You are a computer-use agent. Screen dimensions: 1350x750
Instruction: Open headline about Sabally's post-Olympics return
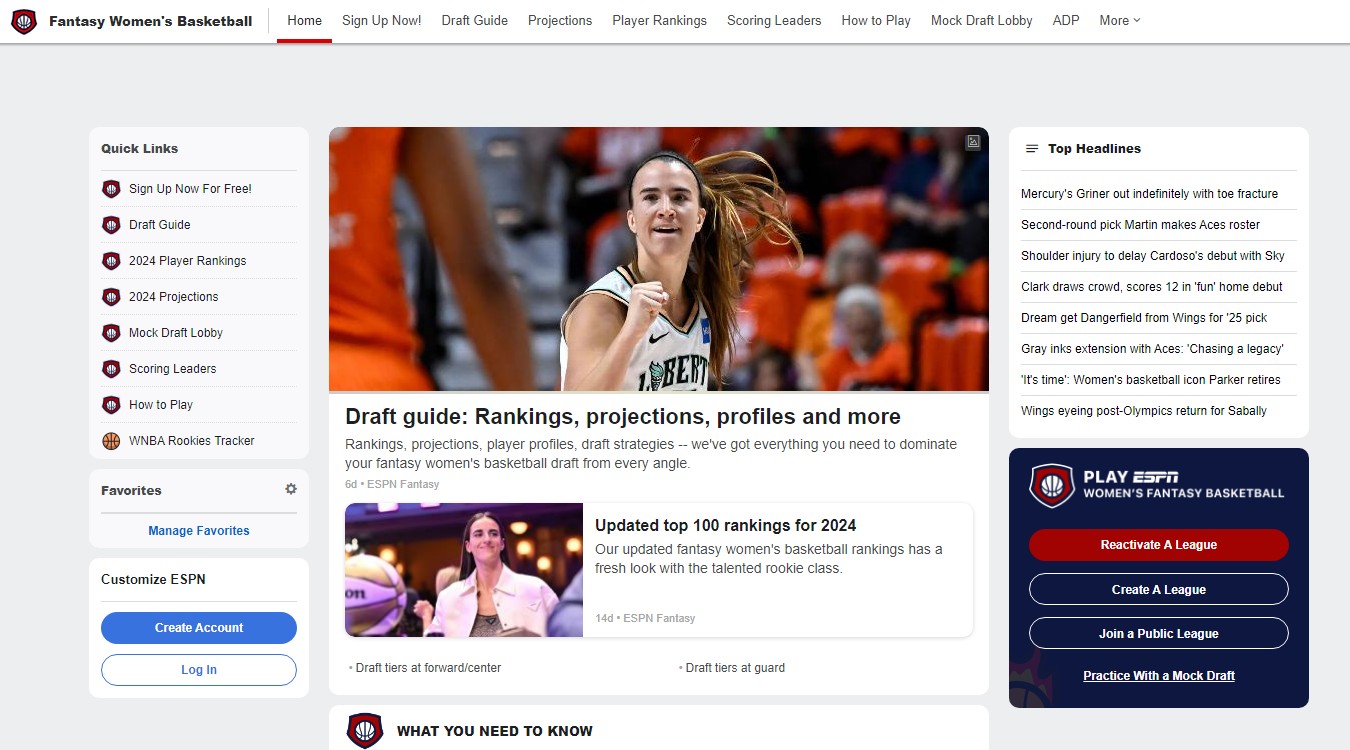pyautogui.click(x=1144, y=411)
